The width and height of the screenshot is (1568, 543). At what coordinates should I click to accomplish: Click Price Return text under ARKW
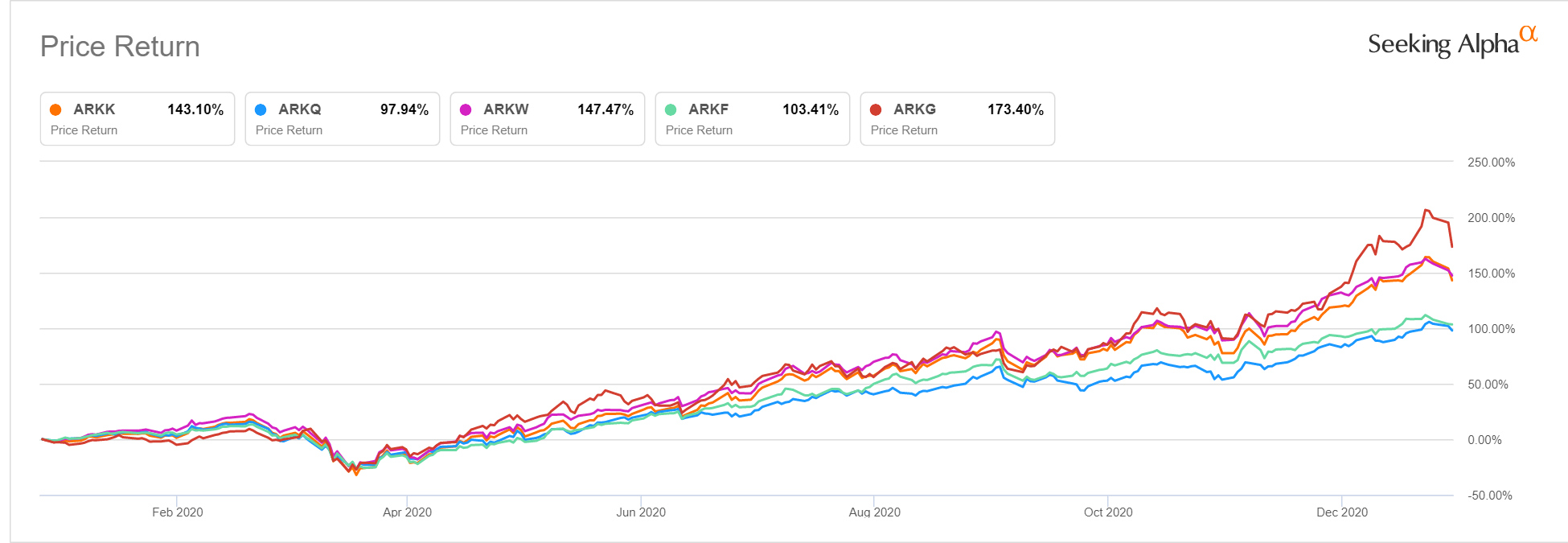click(494, 130)
